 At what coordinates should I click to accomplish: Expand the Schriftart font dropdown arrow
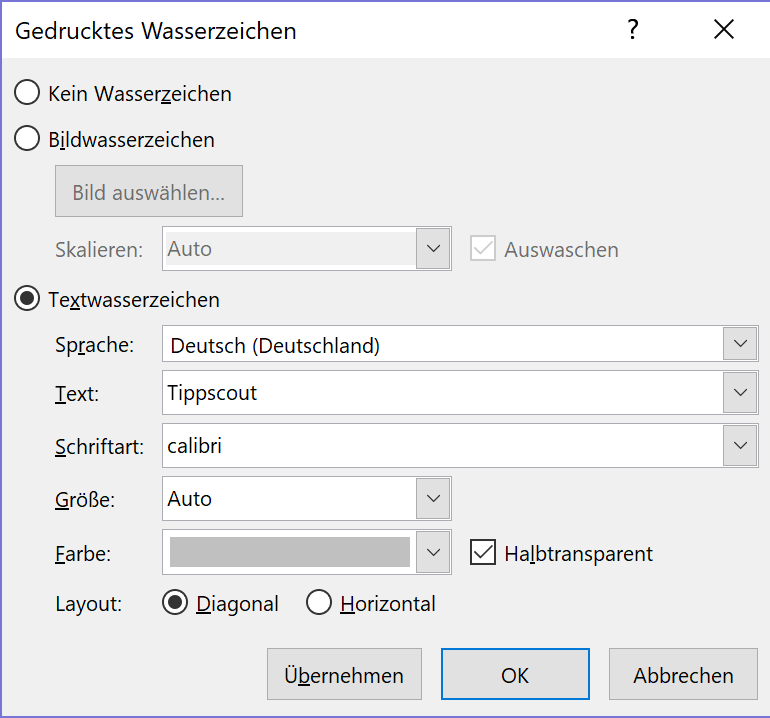[x=740, y=445]
